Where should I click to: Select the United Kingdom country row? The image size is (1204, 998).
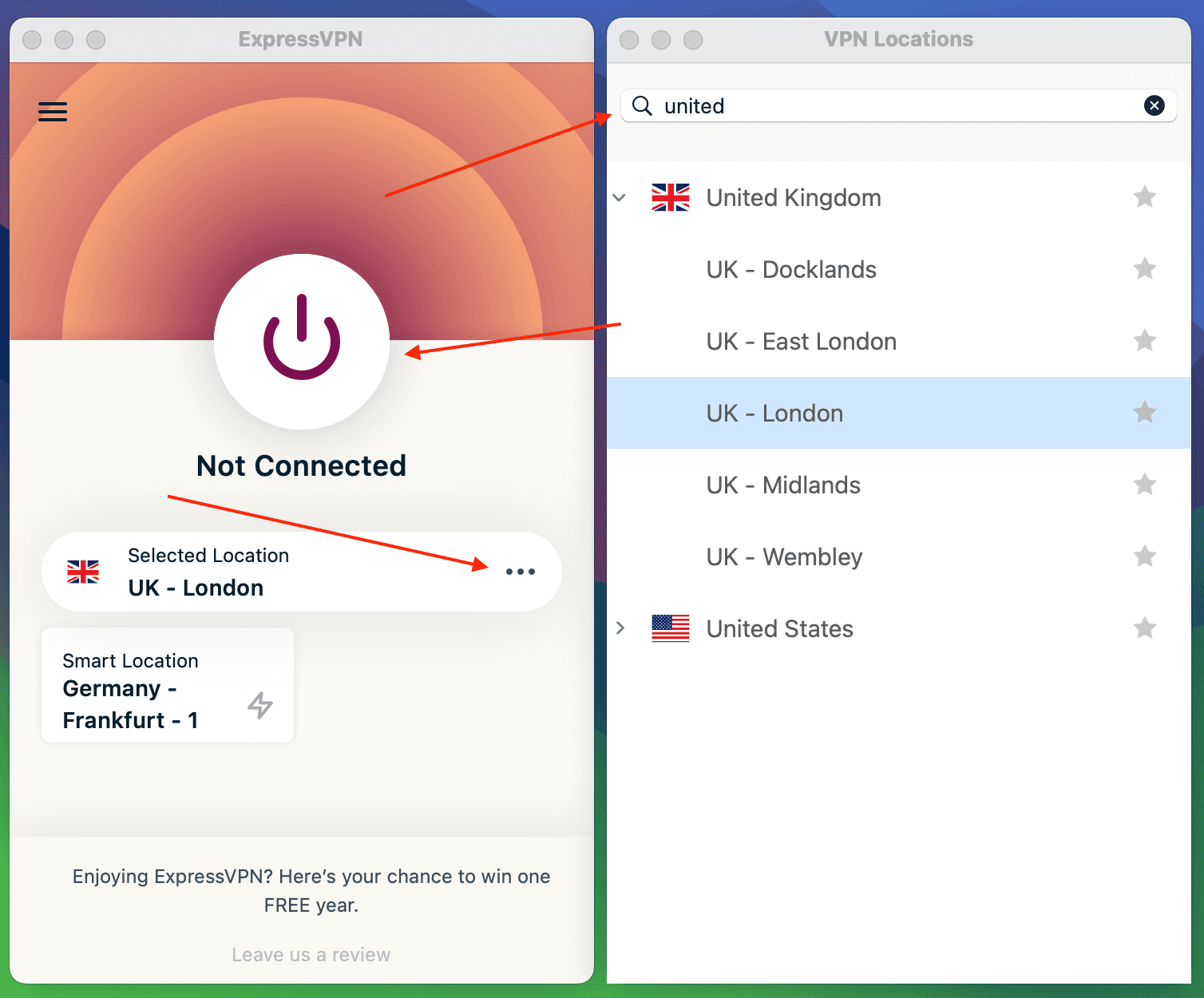point(899,197)
